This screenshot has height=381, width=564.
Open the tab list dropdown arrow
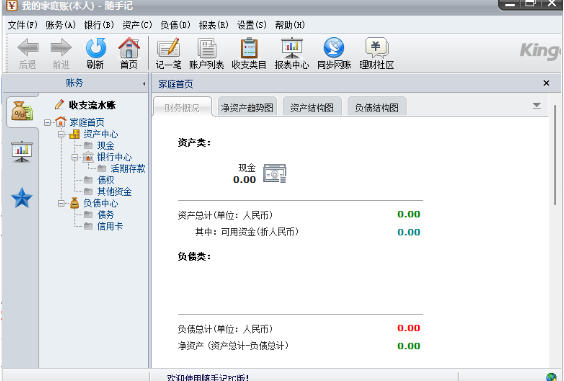(537, 105)
